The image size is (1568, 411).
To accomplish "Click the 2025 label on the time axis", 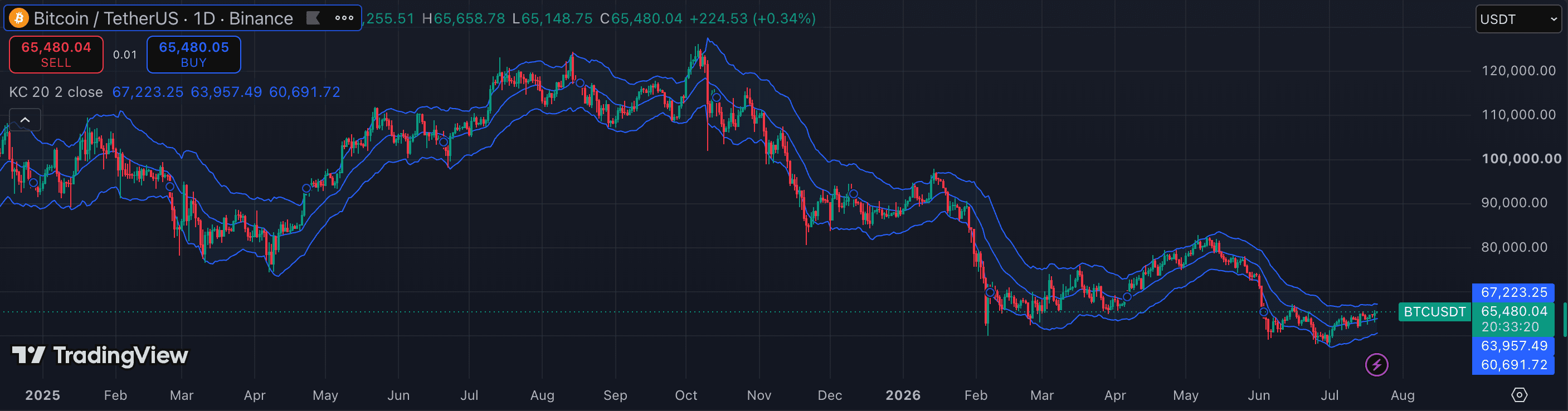I will (x=42, y=395).
